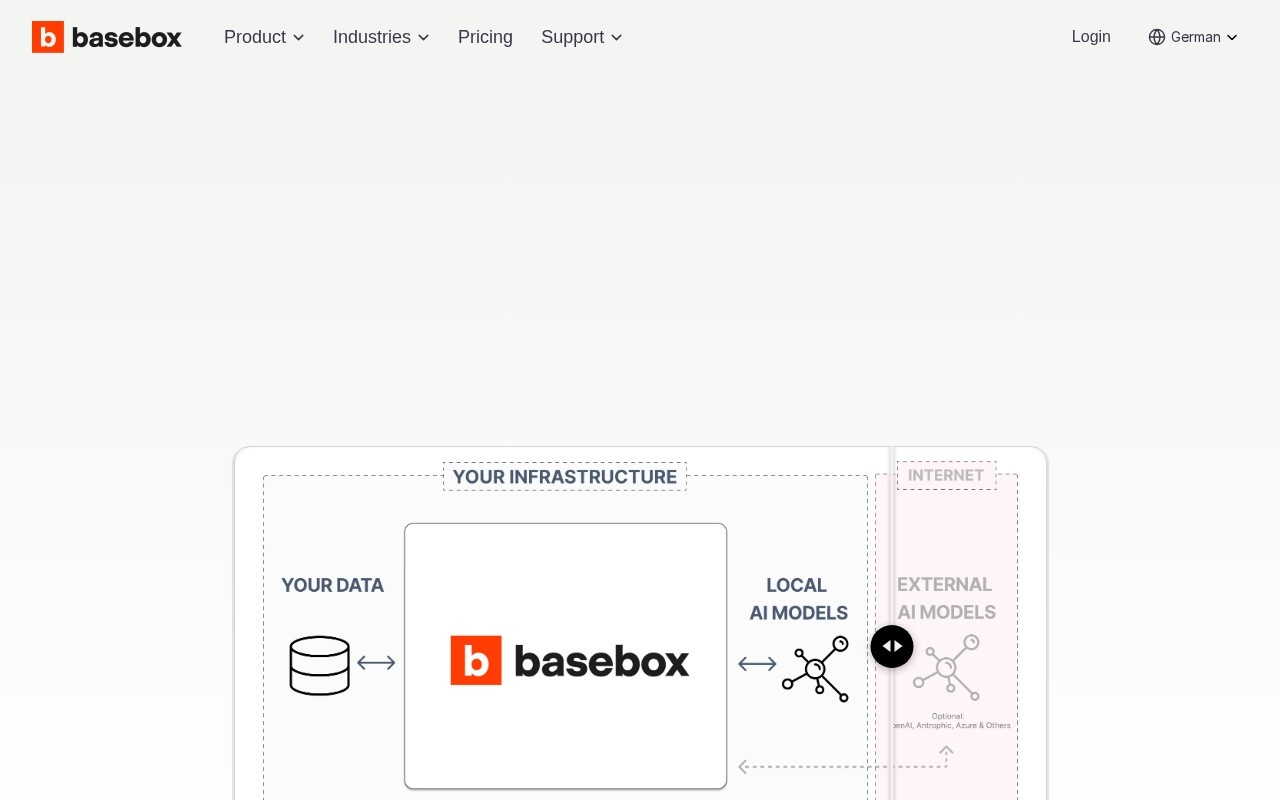Click the basebox logo inside the diagram
1280x800 pixels.
point(570,660)
